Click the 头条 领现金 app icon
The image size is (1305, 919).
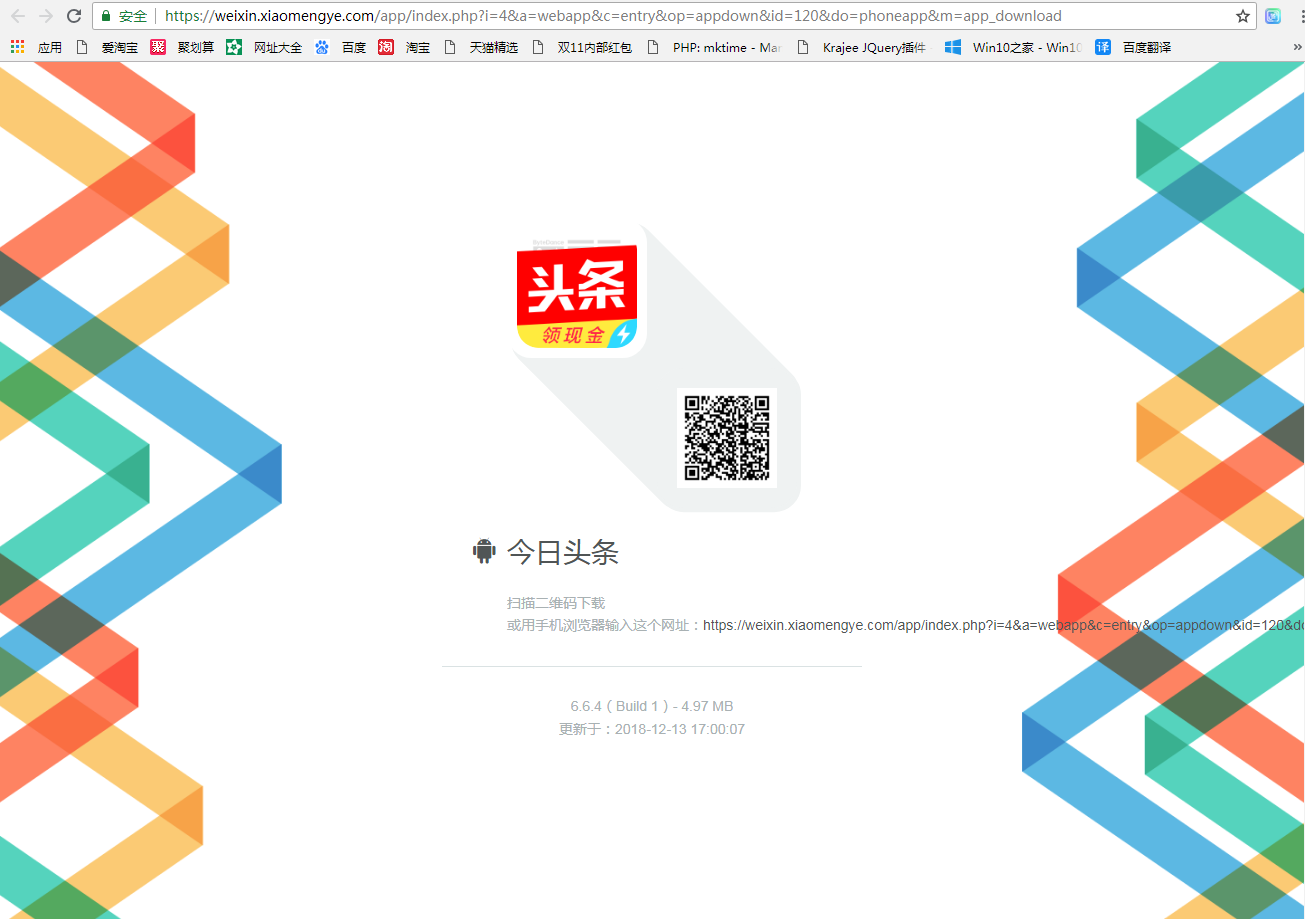(x=579, y=291)
